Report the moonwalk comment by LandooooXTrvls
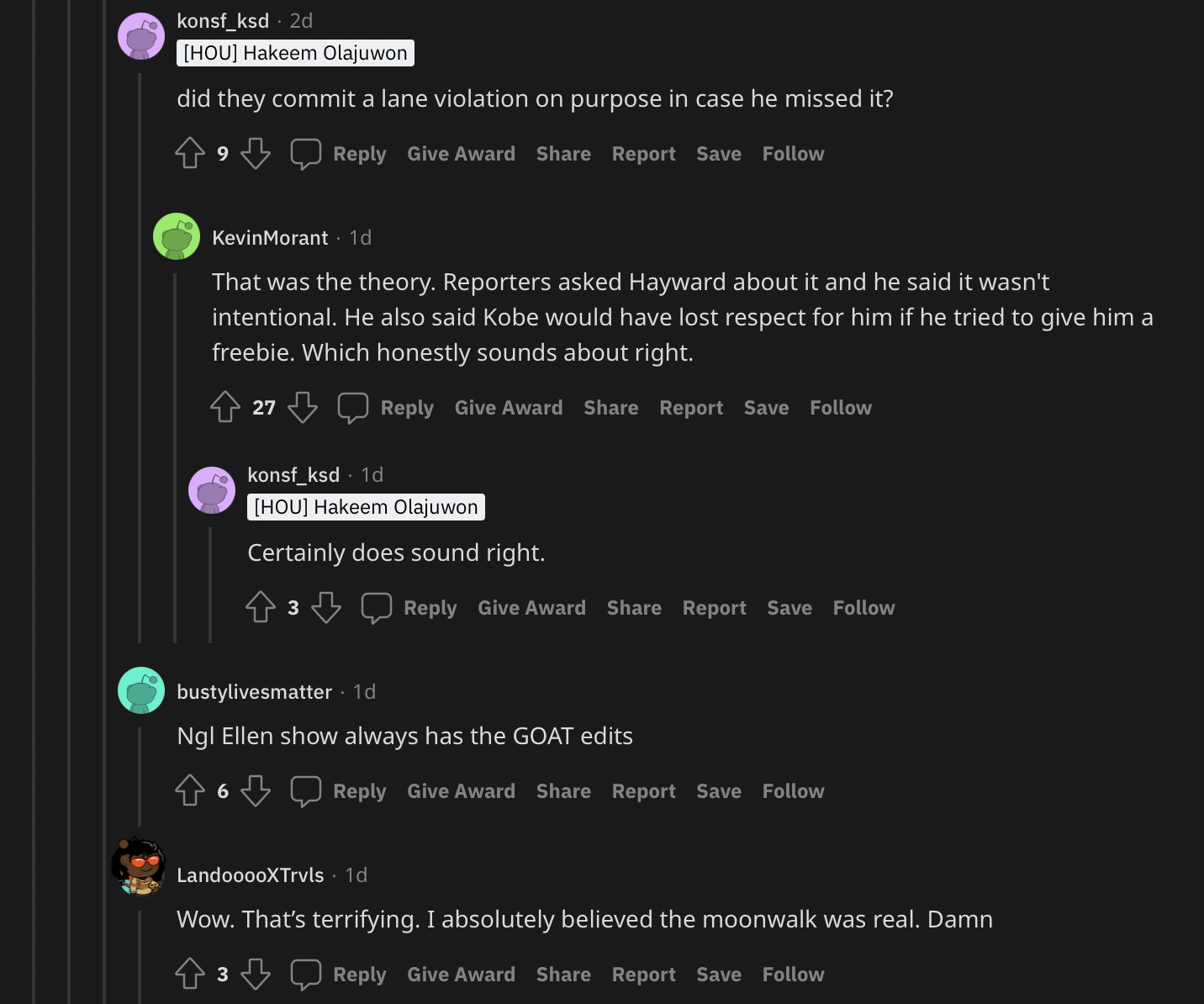The image size is (1204, 1004). click(x=643, y=975)
